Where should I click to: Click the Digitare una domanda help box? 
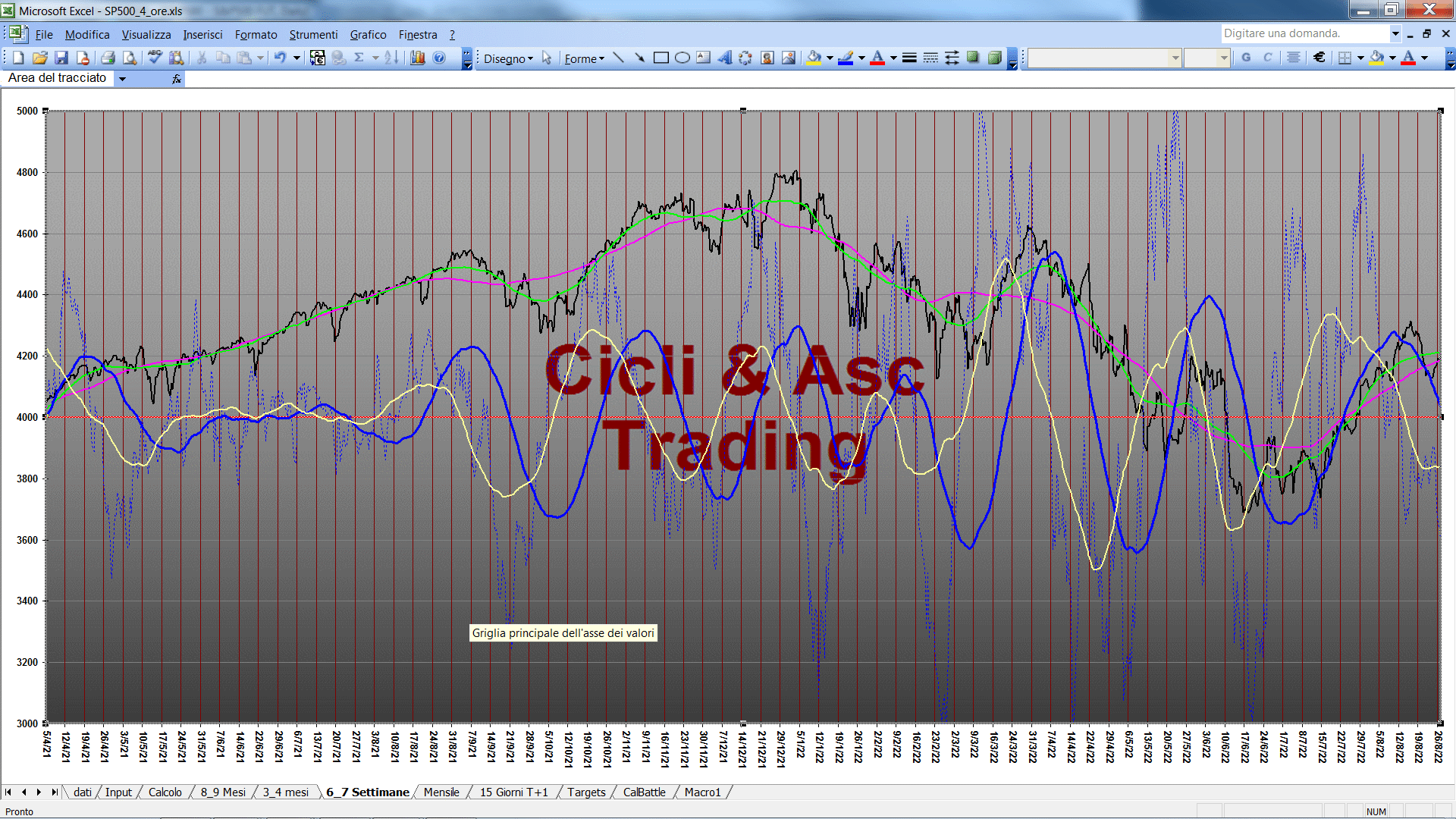[1304, 33]
